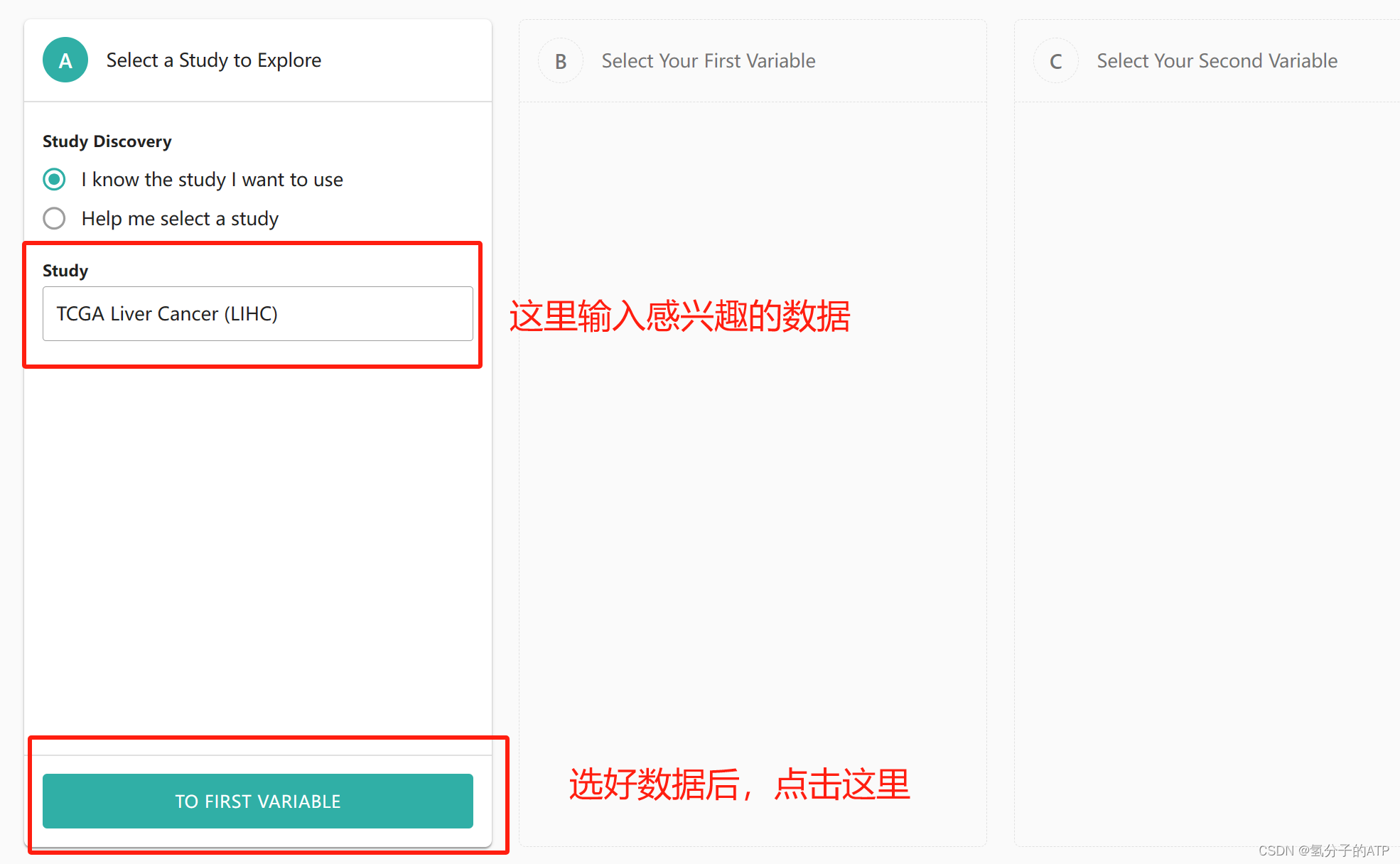This screenshot has height=864, width=1400.
Task: Click the CSDN watermark text
Action: (1323, 850)
